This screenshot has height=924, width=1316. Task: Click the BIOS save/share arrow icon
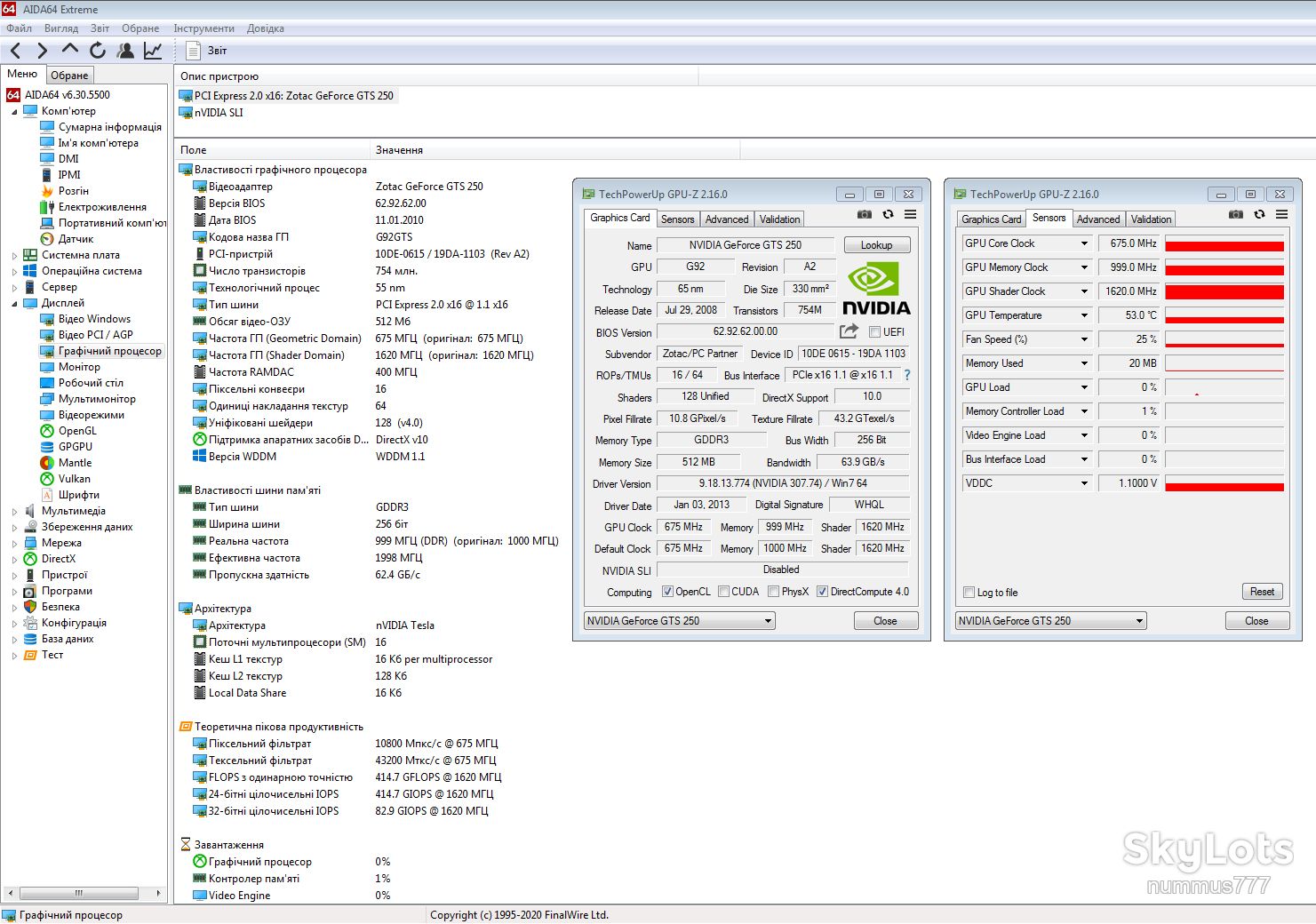[849, 331]
